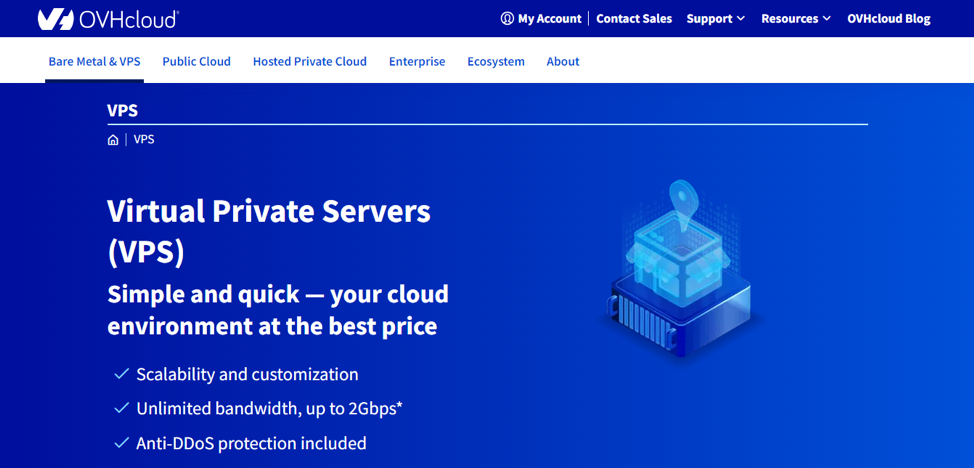Click the My Account user icon
Screen dimensions: 974x468
[507, 18]
